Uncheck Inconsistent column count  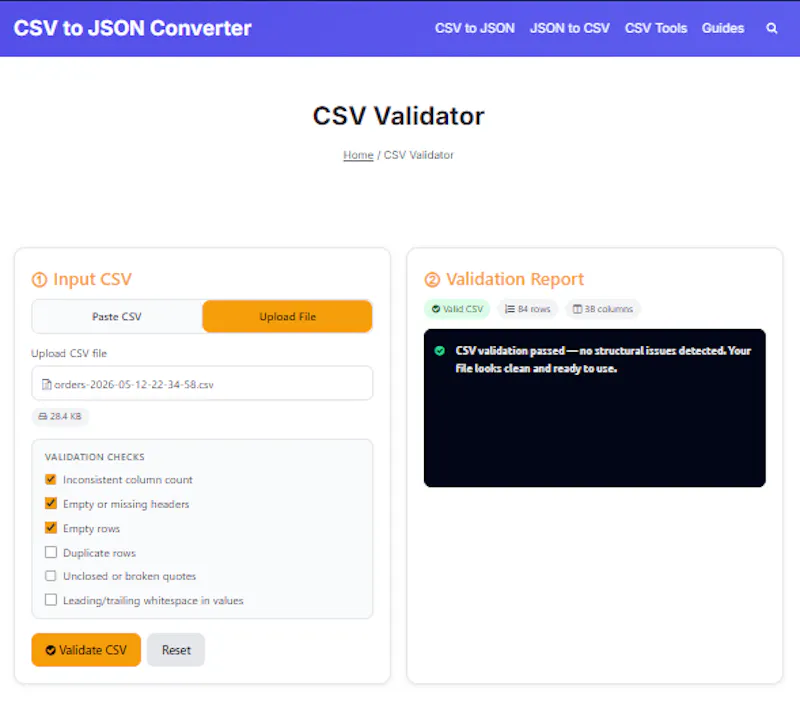[x=51, y=479]
